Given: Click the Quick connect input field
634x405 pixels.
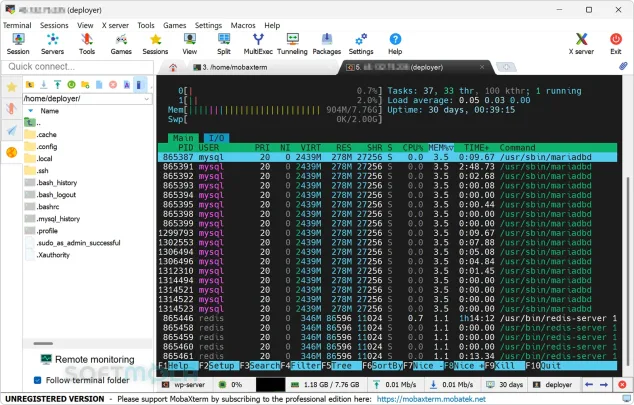Looking at the screenshot, I should 78,67.
